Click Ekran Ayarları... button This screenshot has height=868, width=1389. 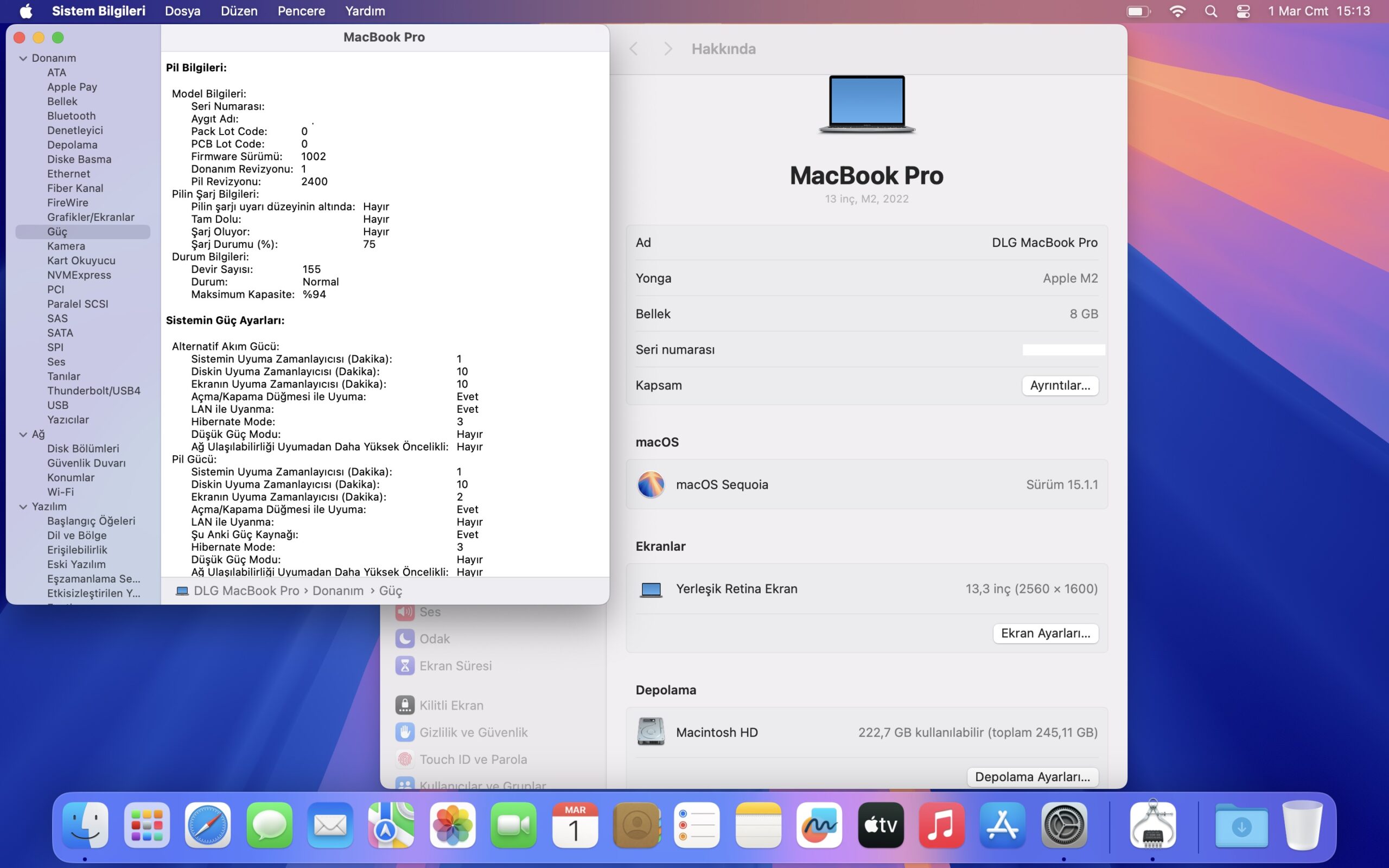pos(1045,633)
